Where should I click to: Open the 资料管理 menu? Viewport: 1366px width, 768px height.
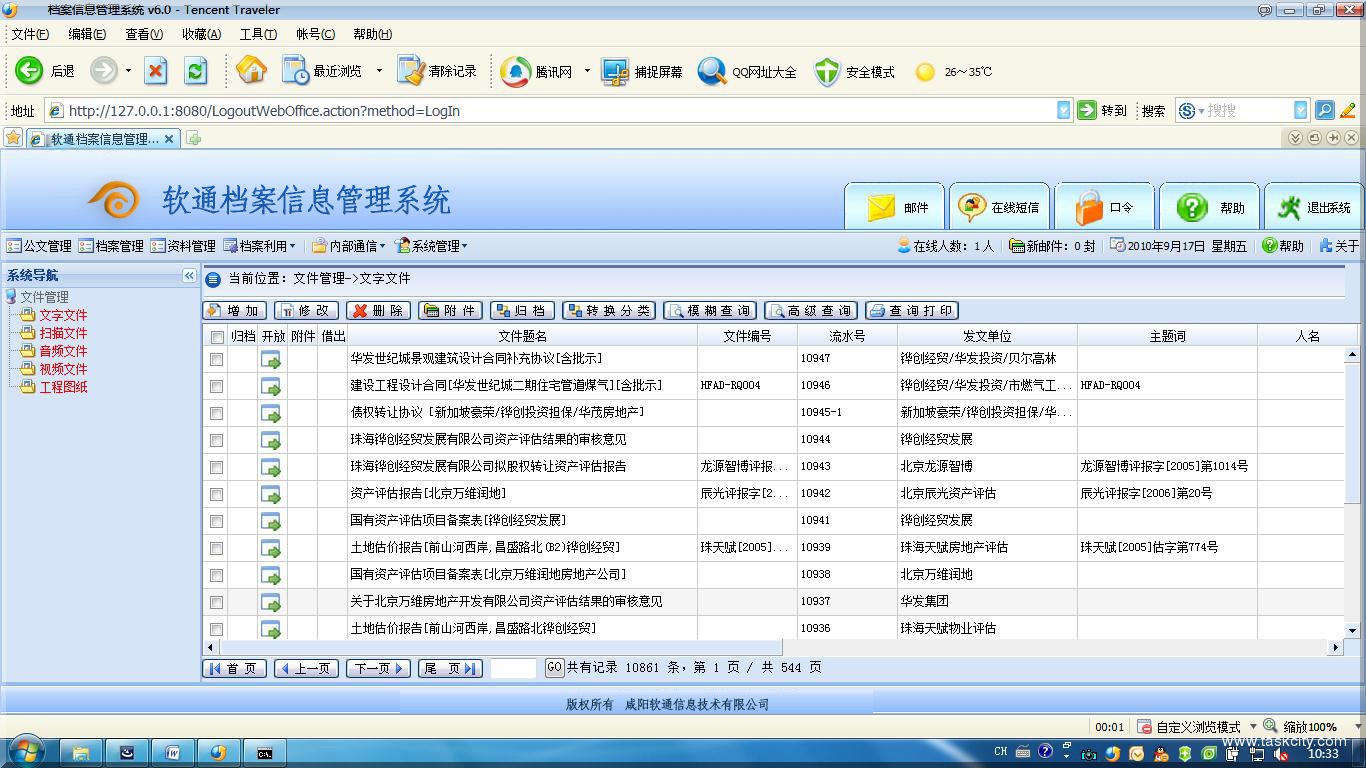point(184,246)
